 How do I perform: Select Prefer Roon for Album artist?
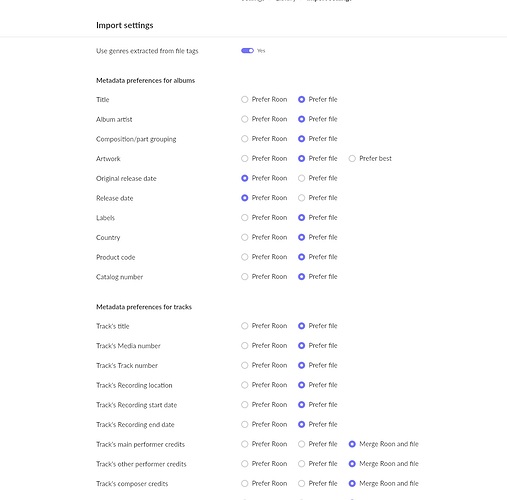point(245,119)
